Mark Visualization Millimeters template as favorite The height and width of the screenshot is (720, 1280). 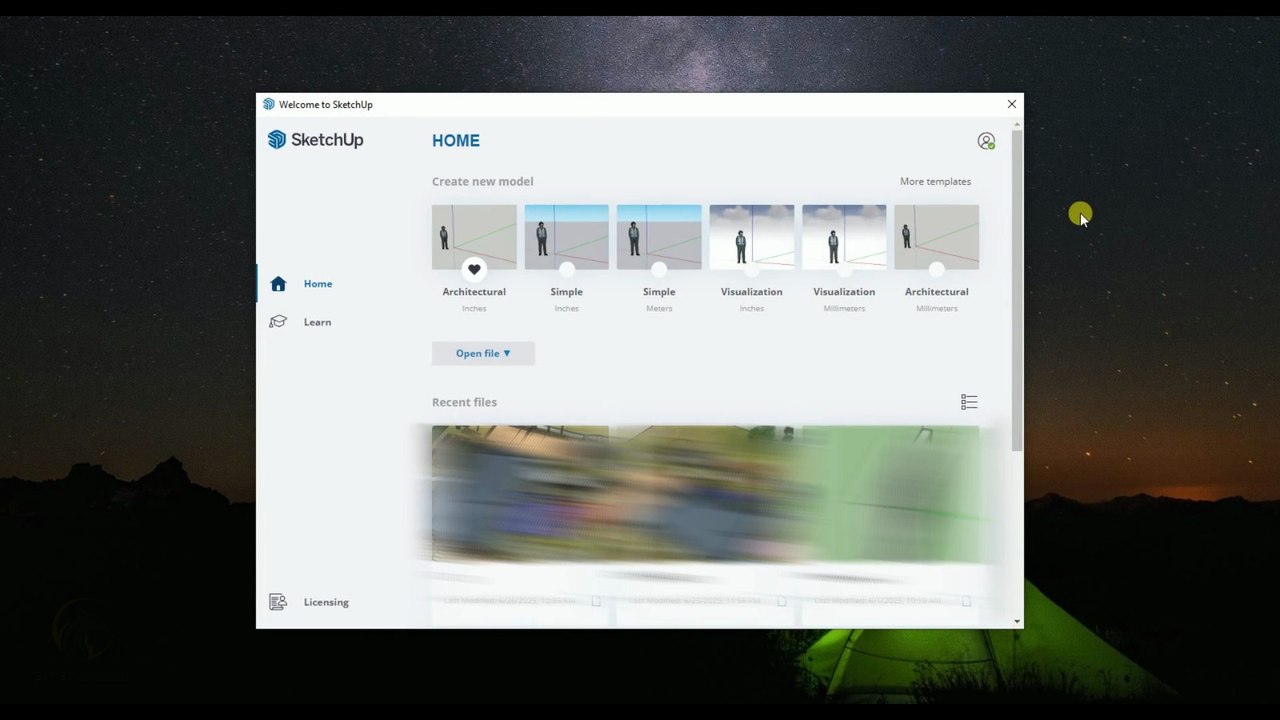pyautogui.click(x=844, y=269)
